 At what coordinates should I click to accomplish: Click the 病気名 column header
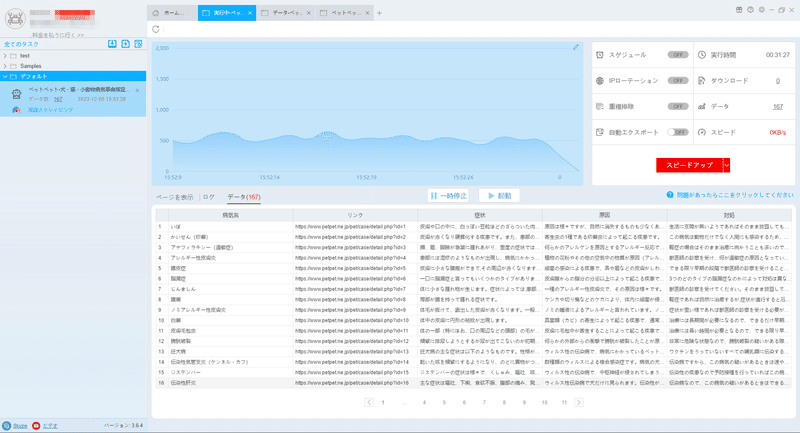231,215
